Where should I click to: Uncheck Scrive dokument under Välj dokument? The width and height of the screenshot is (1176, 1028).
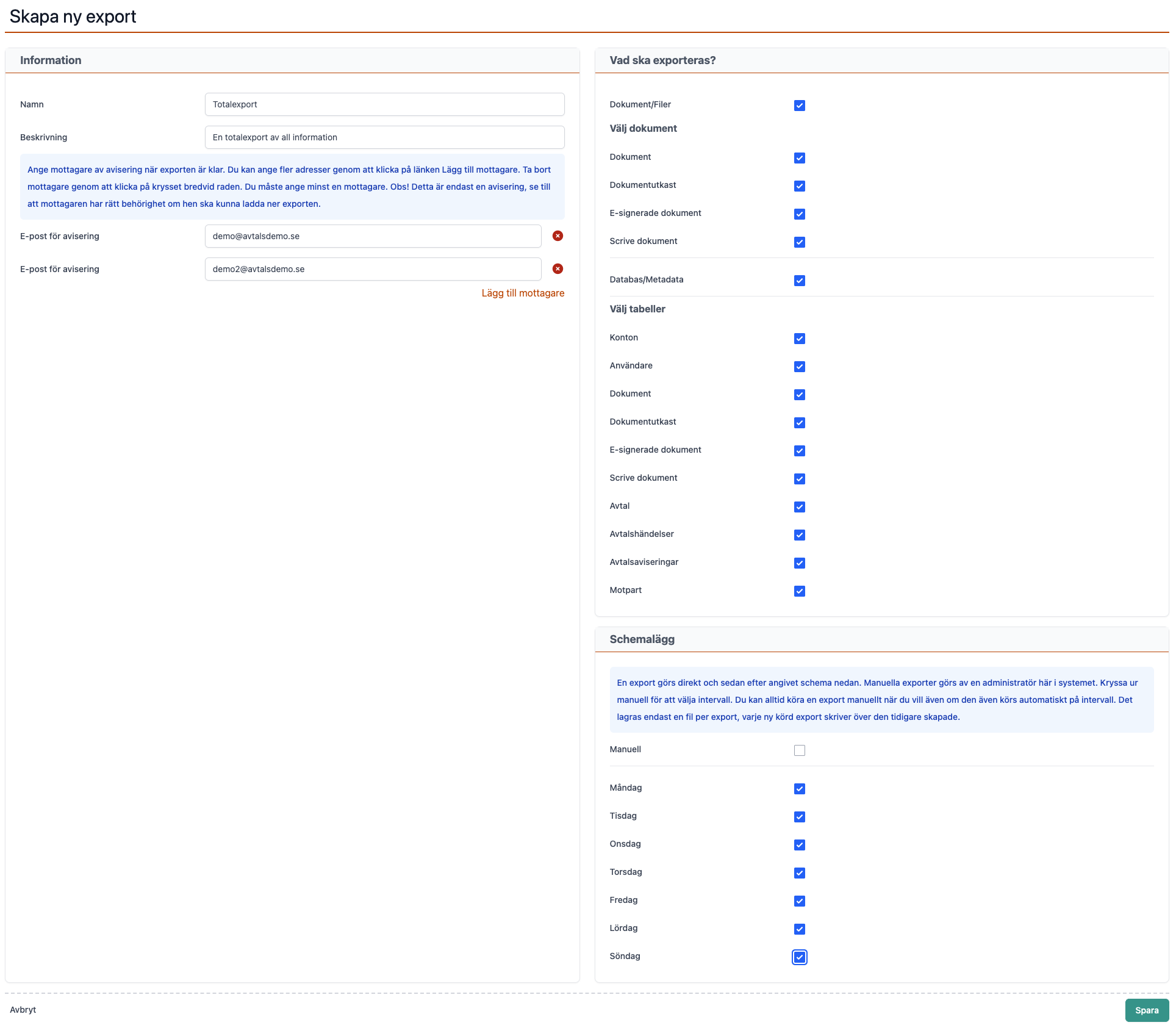(x=799, y=242)
